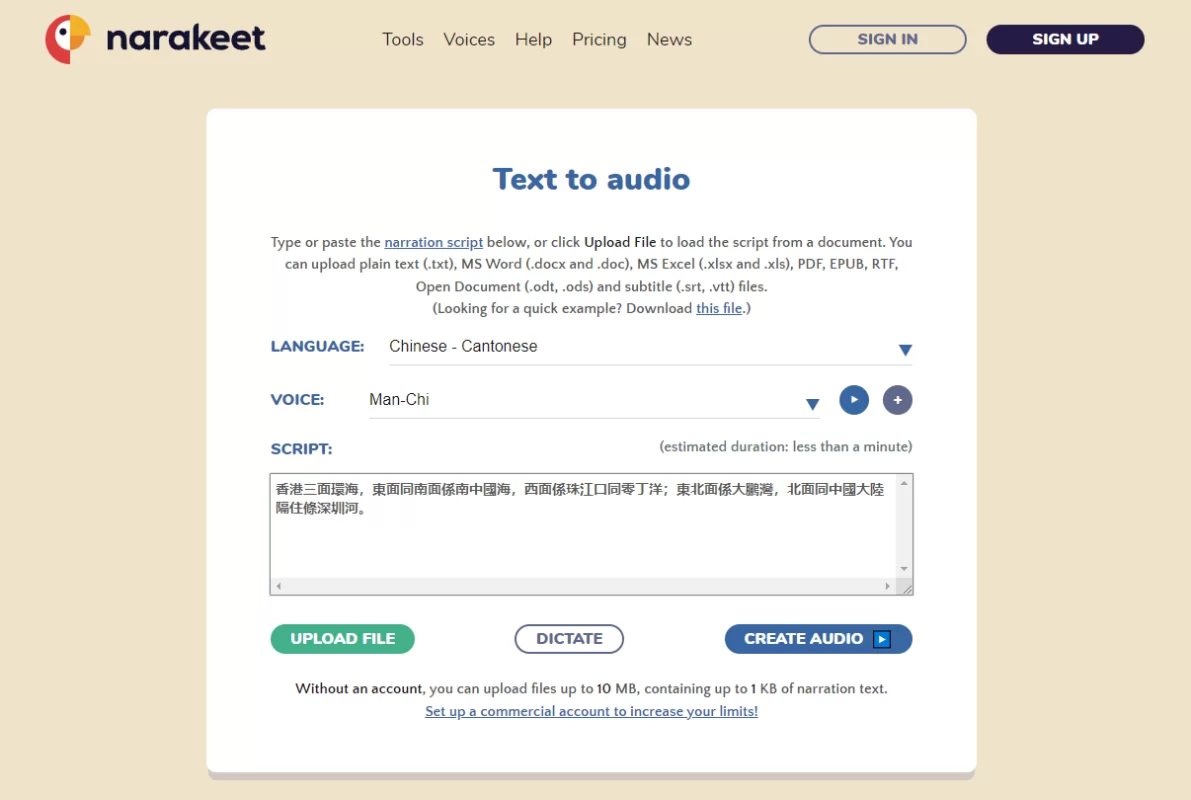Open the Chinese - Cantonese language selector
Viewport: 1191px width, 800px height.
(x=650, y=346)
